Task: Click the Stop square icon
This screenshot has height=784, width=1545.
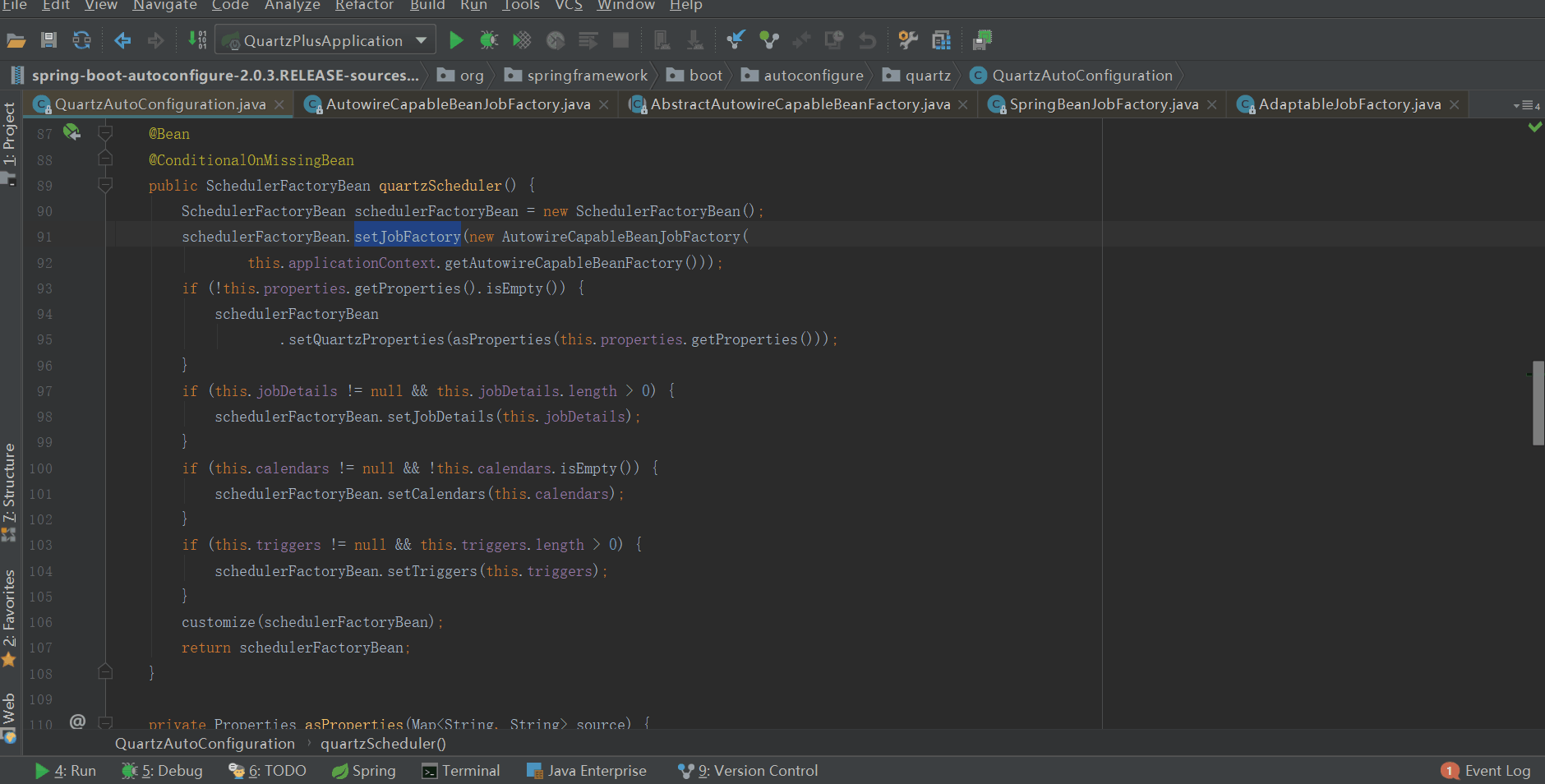Action: [621, 40]
